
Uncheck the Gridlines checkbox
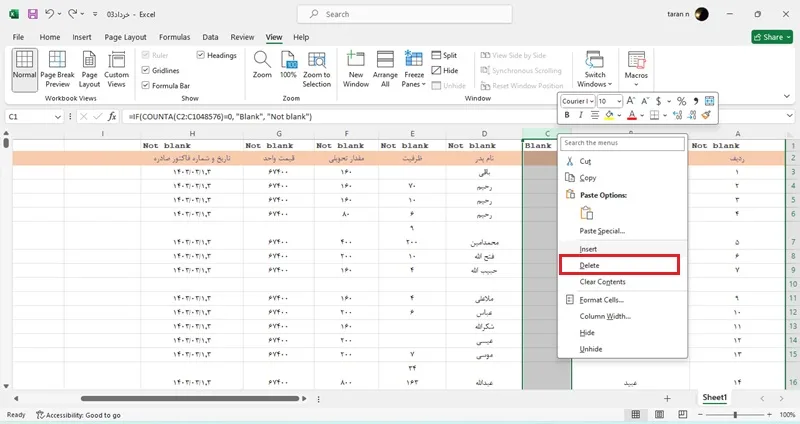coord(145,70)
